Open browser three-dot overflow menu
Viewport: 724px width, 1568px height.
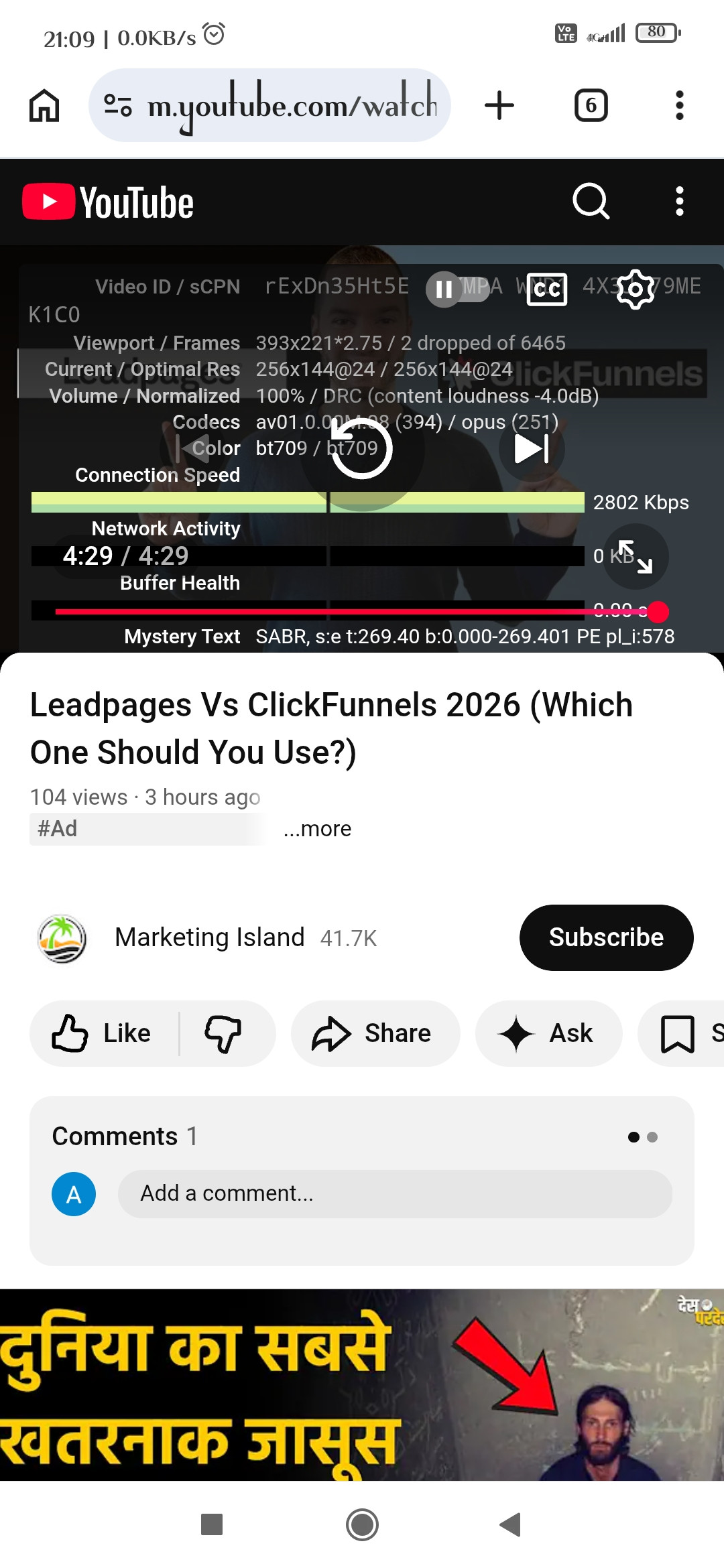[679, 105]
